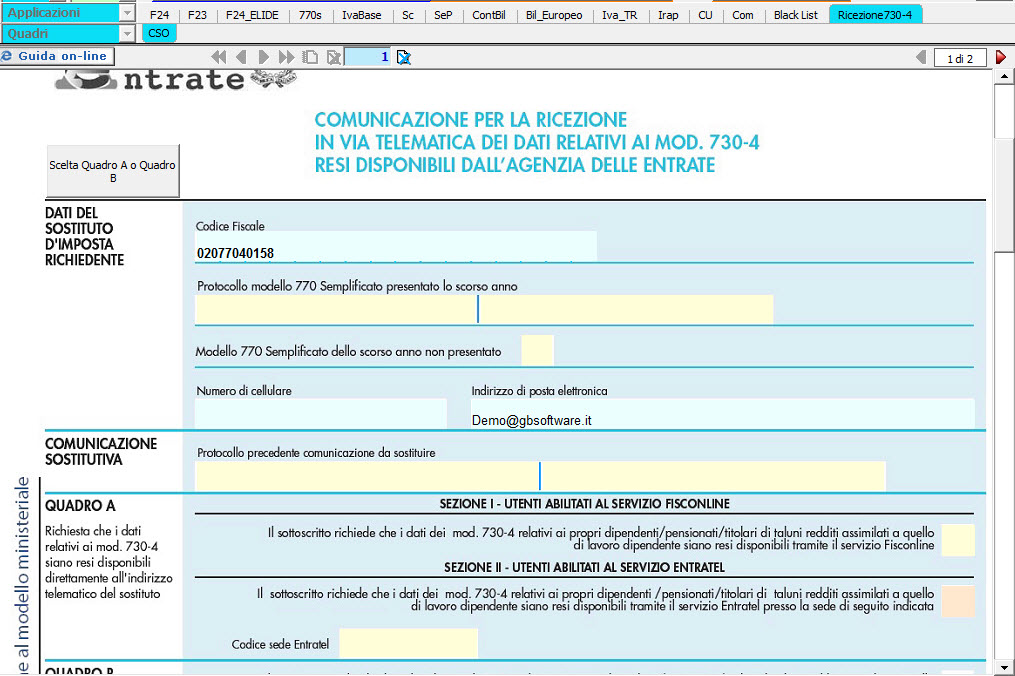This screenshot has width=1015, height=676.
Task: Switch to the Iva_TR tab
Action: 619,15
